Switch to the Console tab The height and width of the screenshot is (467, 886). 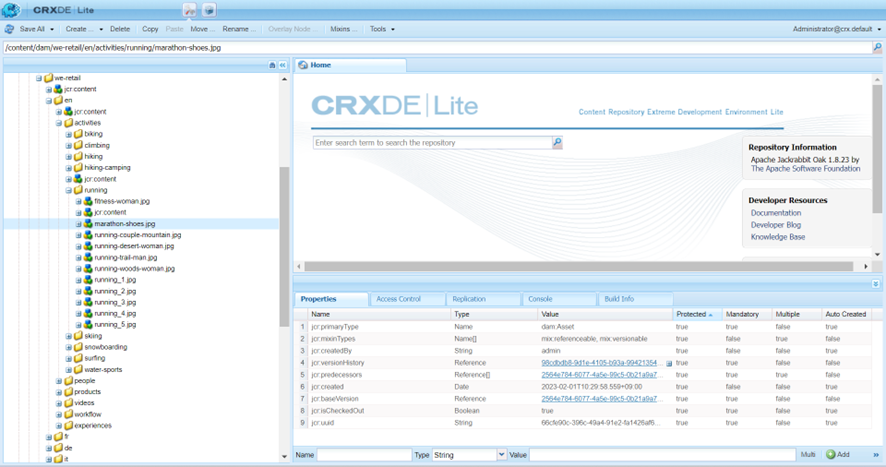point(559,299)
